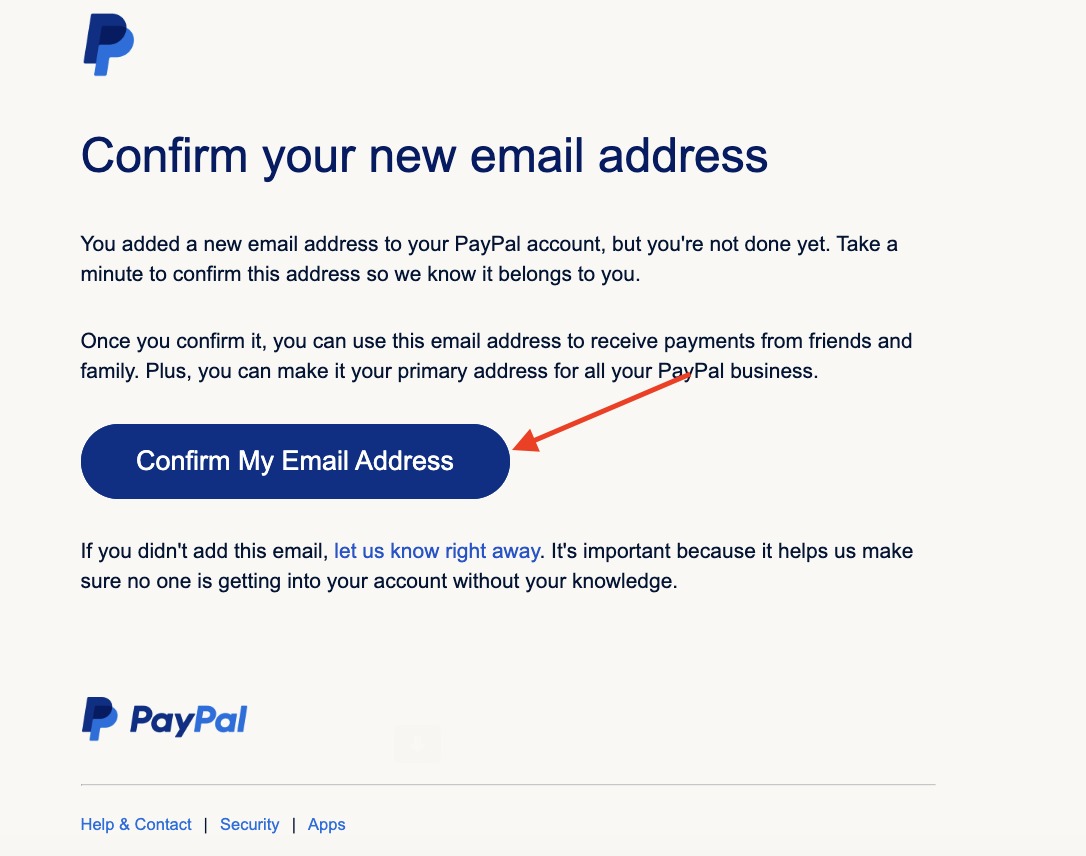Click the red arrow's tail over 'PayPal business'

click(682, 377)
